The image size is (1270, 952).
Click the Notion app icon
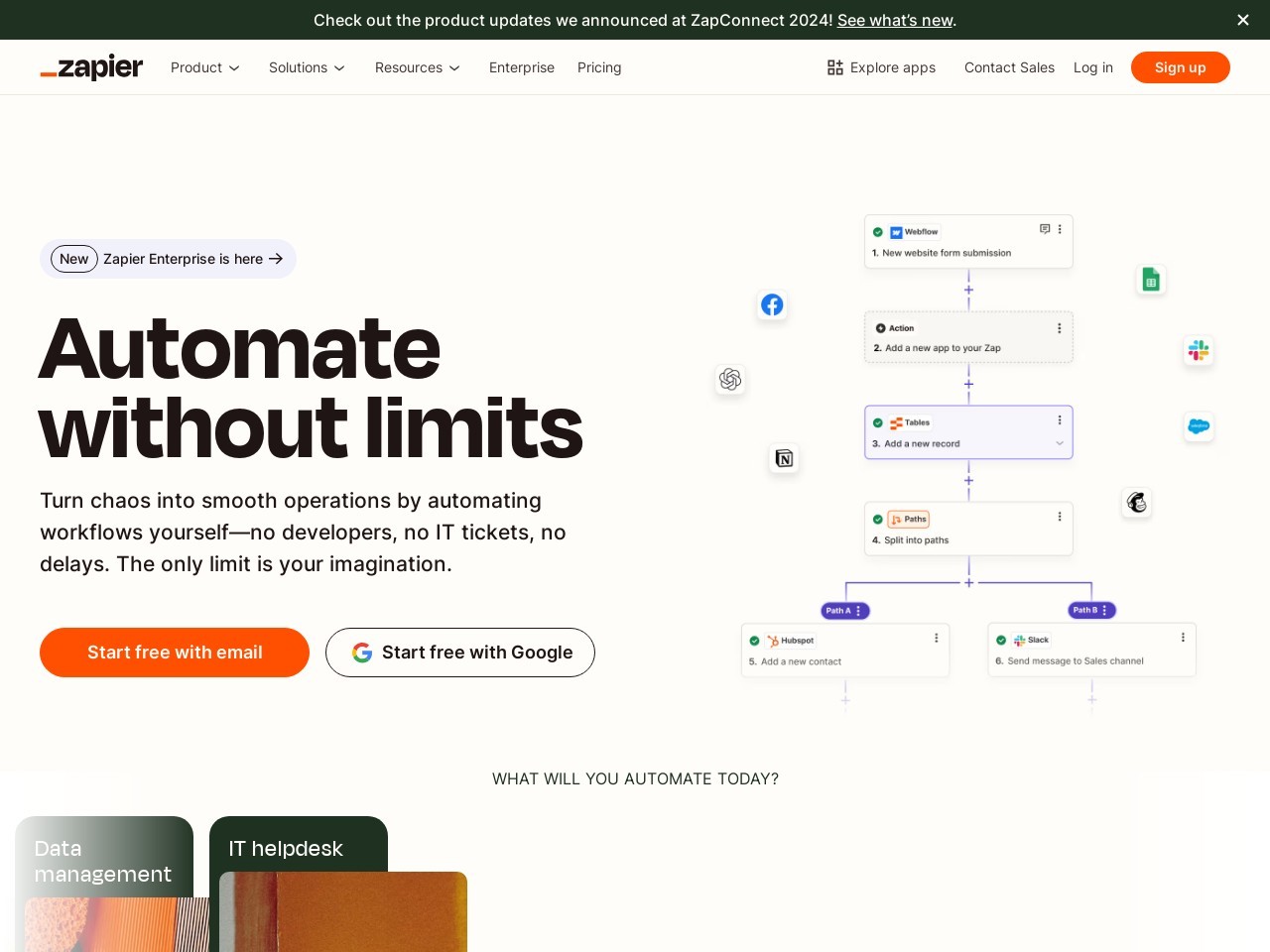tap(784, 458)
